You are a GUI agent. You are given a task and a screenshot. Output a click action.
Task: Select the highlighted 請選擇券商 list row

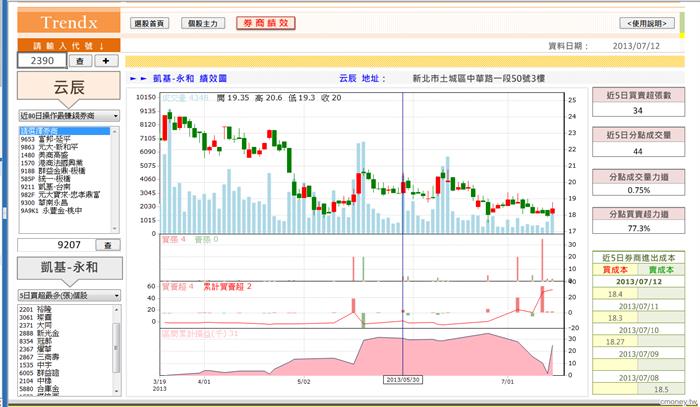click(x=64, y=131)
